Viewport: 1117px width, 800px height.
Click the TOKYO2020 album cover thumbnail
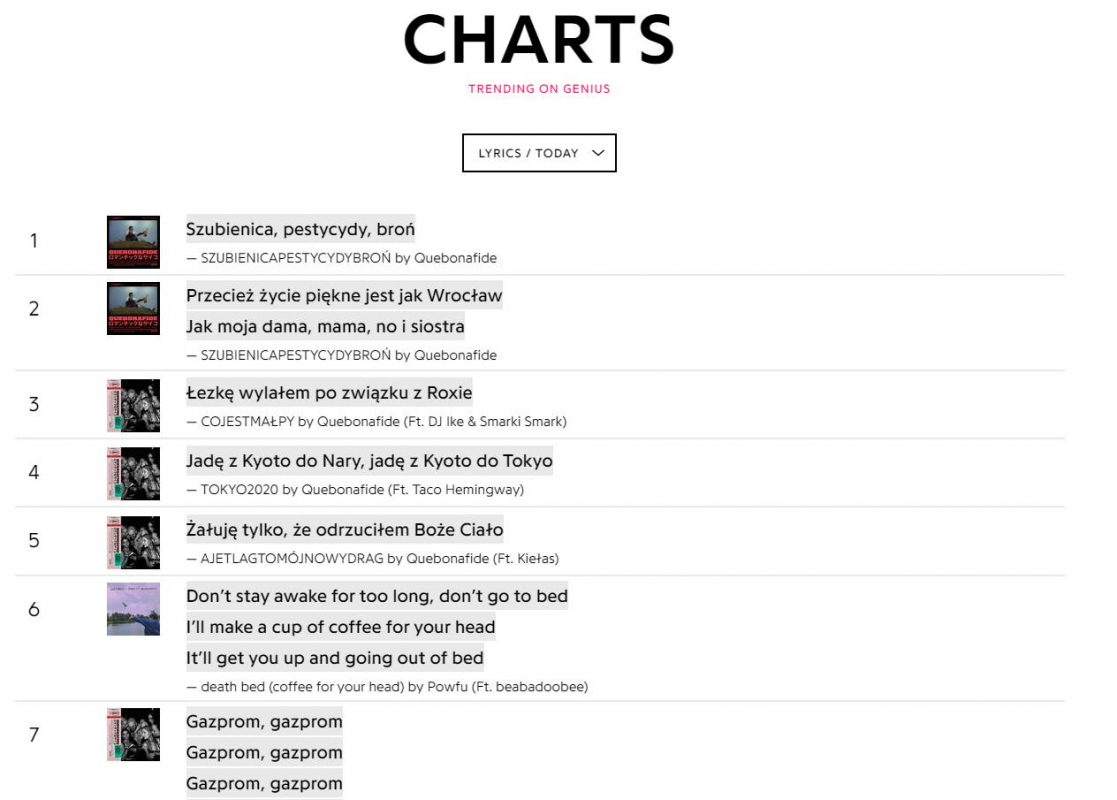click(133, 473)
